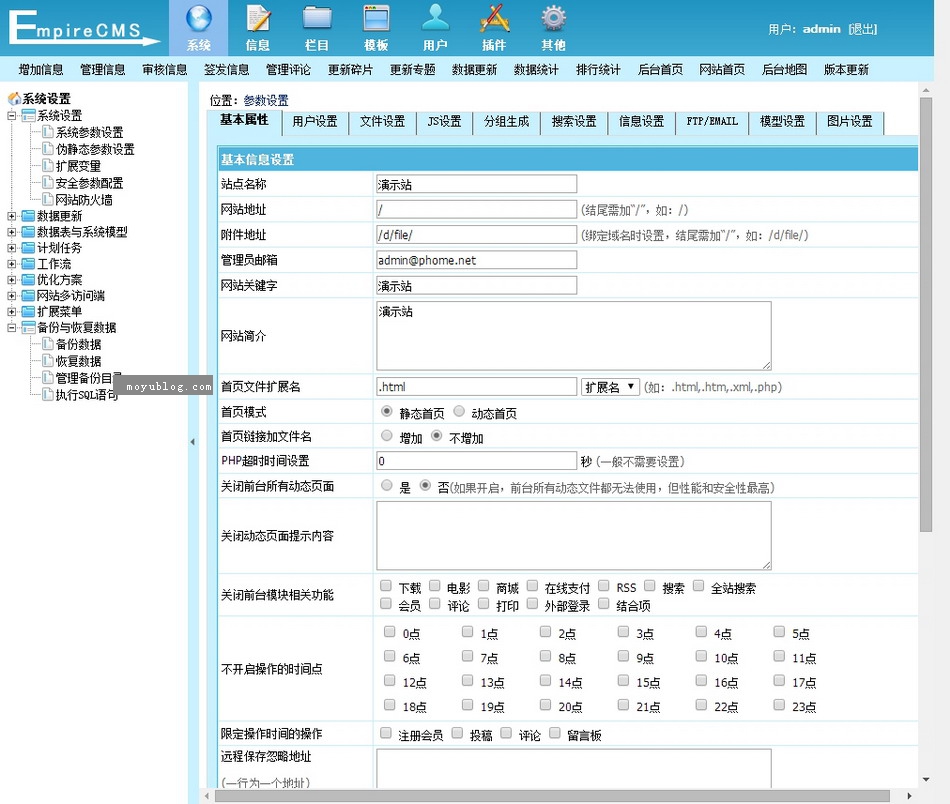The image size is (950, 804).
Task: Expand the 数据更新 tree node
Action: pyautogui.click(x=12, y=216)
